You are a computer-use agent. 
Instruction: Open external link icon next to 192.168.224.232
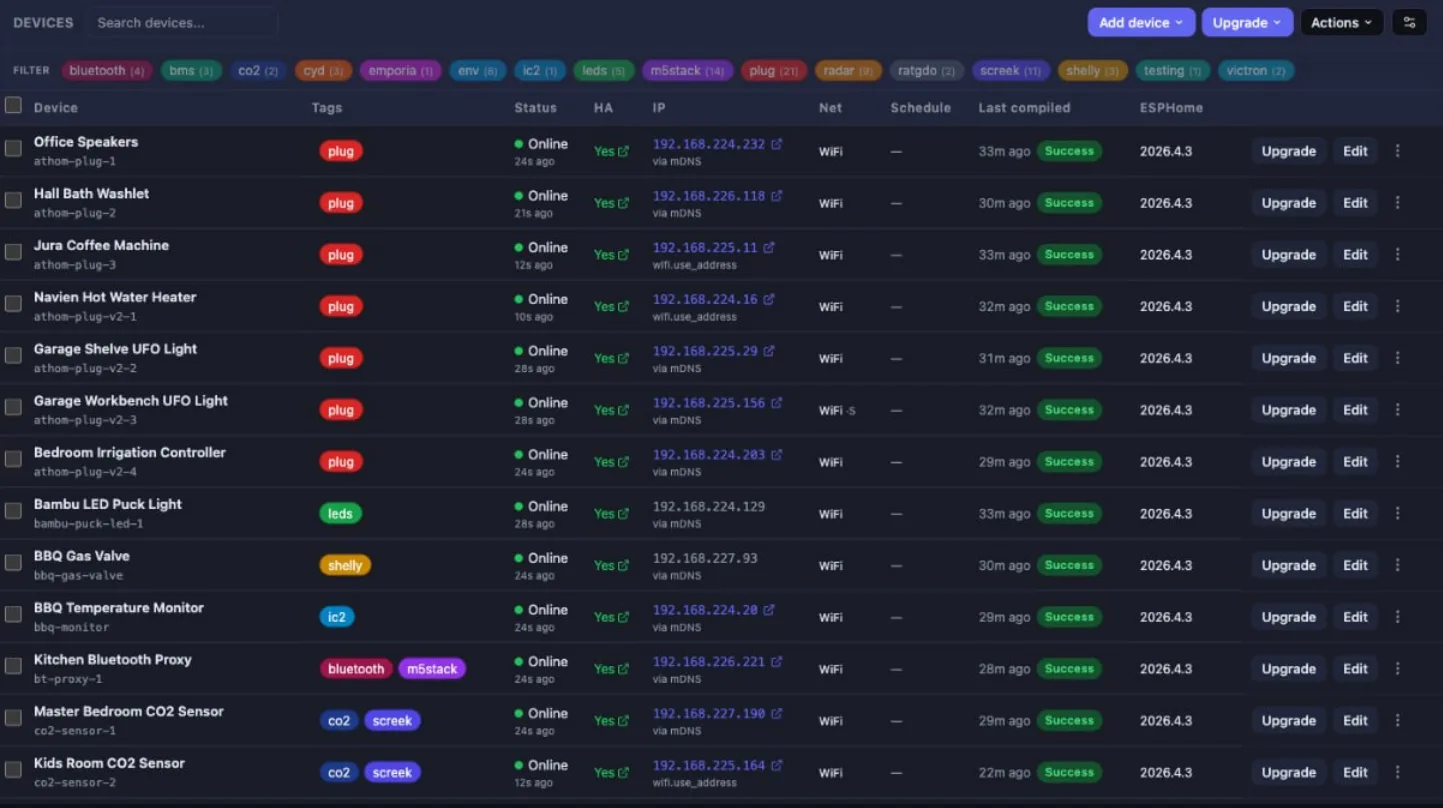pos(777,144)
